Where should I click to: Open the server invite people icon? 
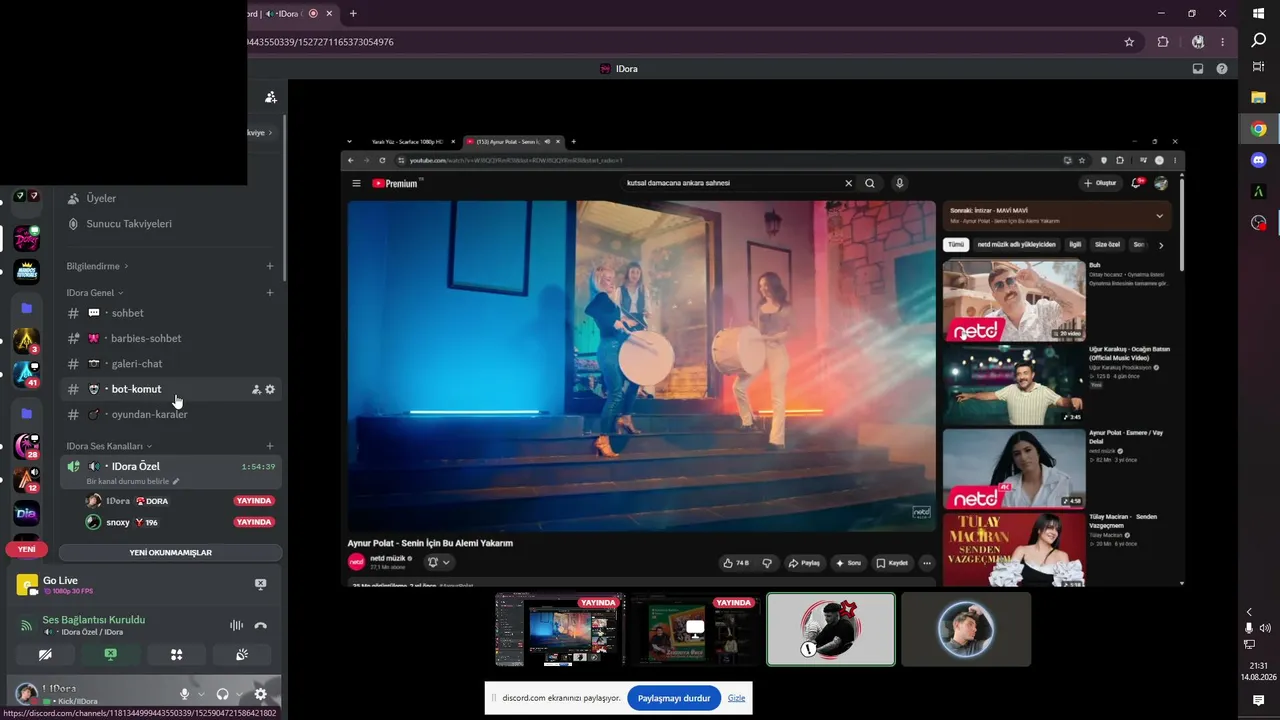[x=270, y=97]
